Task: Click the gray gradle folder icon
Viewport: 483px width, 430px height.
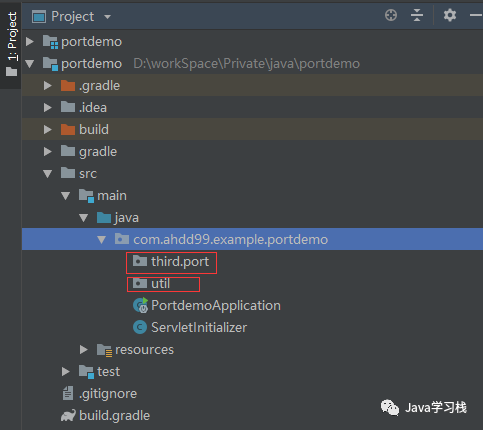Action: 68,151
